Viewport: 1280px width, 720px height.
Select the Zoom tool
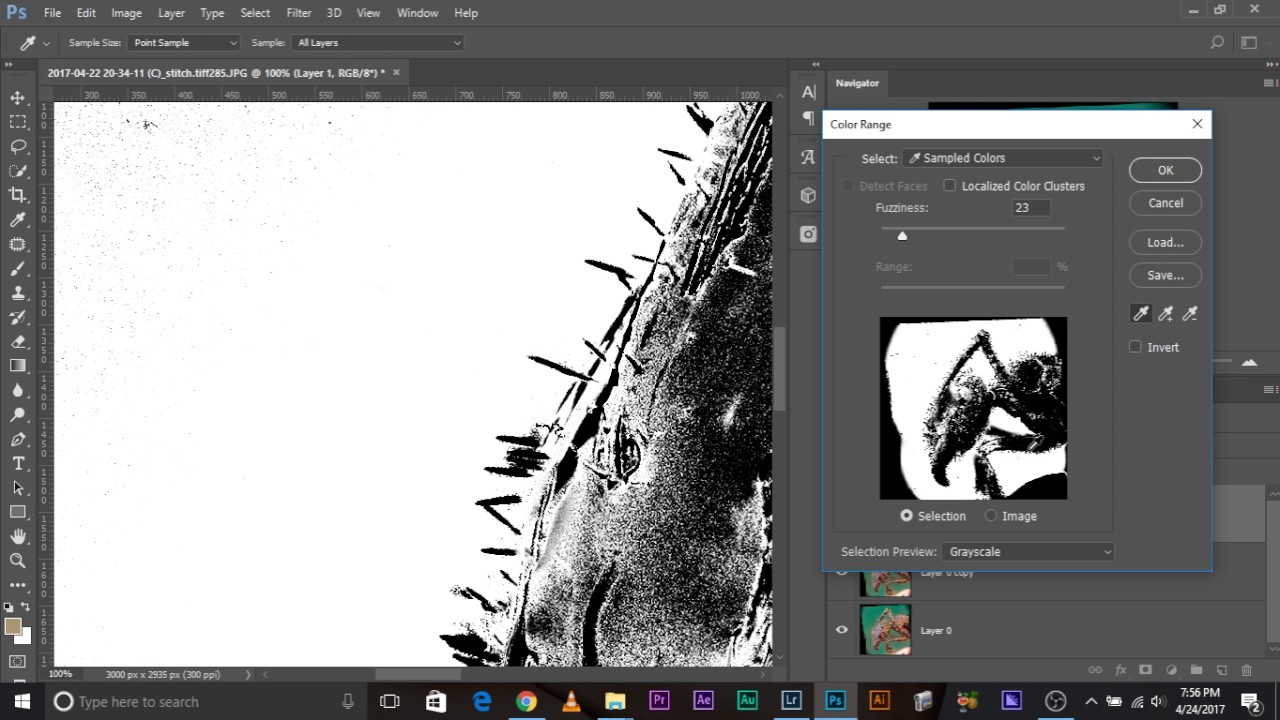pos(18,561)
